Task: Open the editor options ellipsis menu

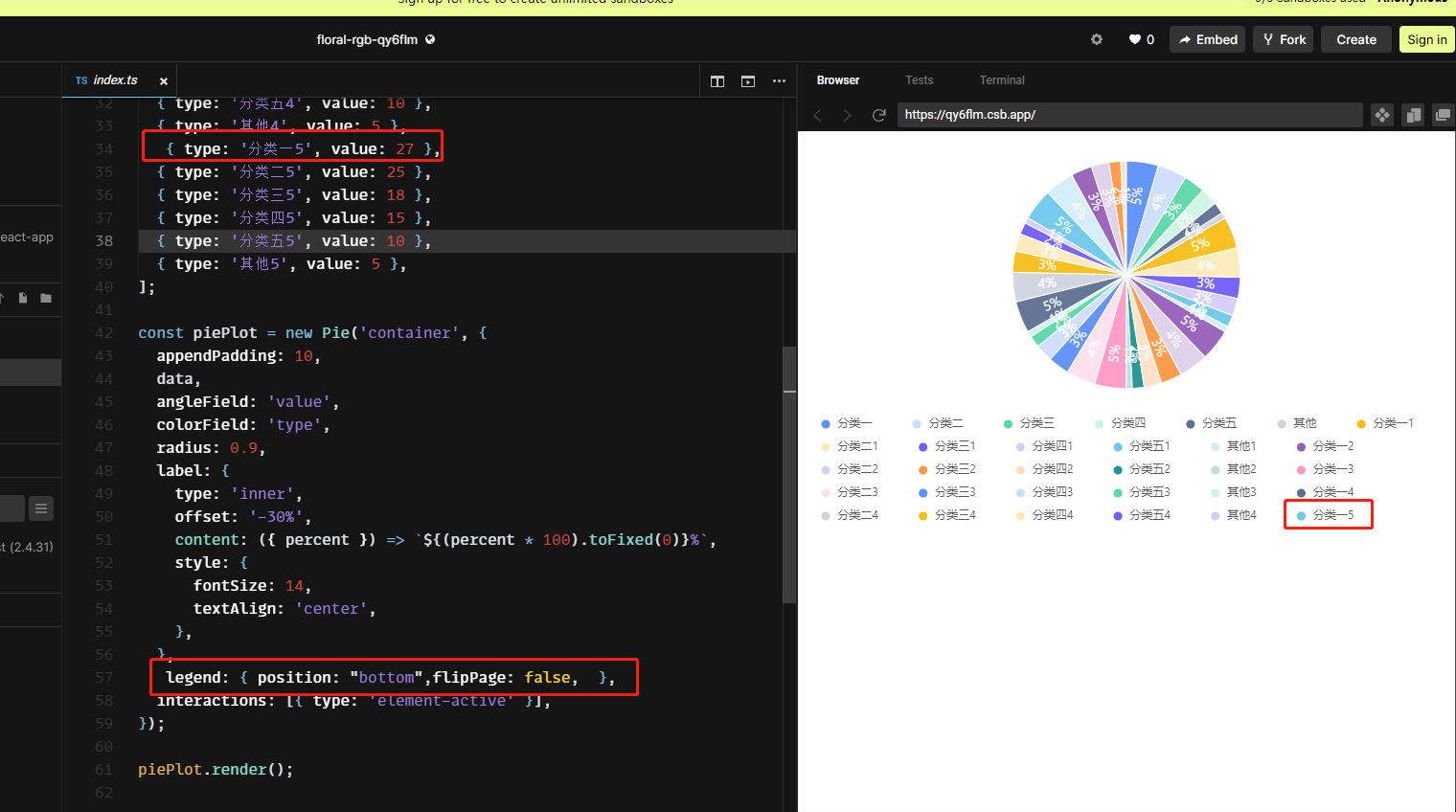Action: [x=779, y=80]
